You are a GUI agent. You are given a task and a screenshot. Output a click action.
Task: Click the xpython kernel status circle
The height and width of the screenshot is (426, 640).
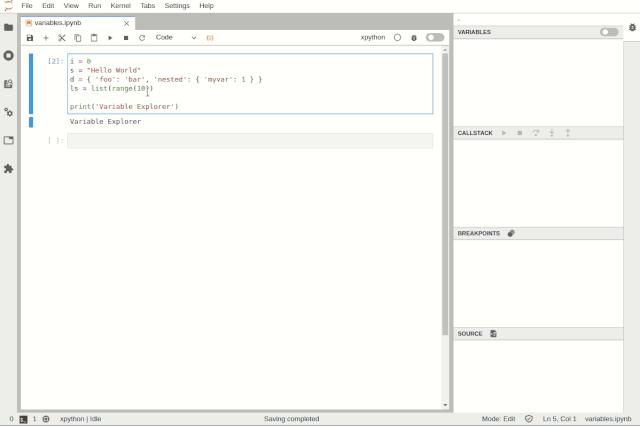tap(397, 38)
